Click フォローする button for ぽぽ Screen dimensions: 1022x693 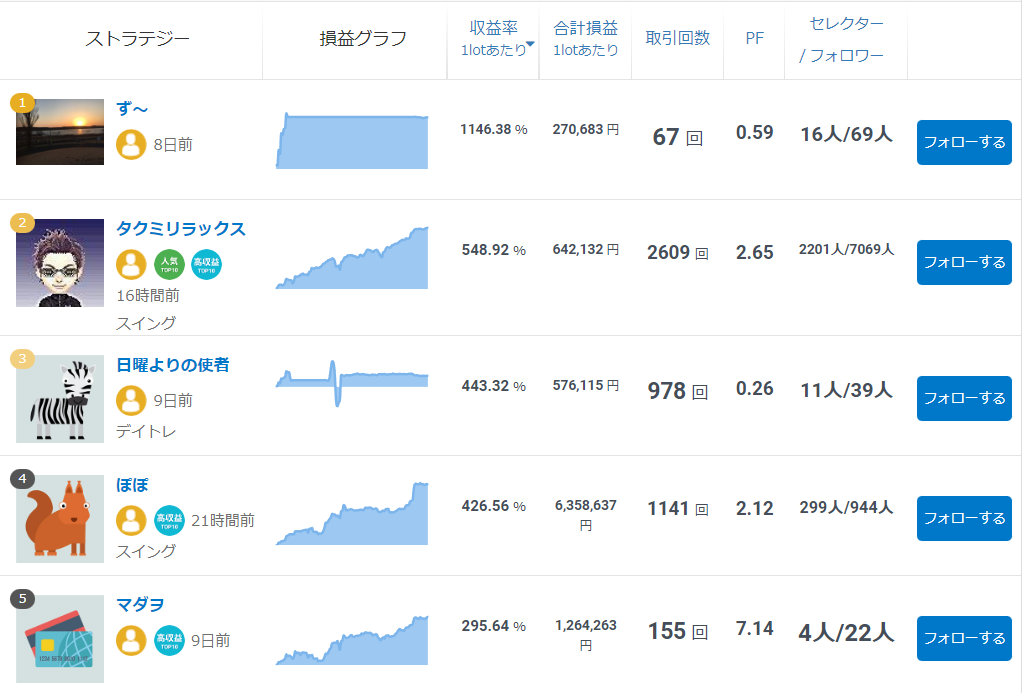tap(964, 518)
